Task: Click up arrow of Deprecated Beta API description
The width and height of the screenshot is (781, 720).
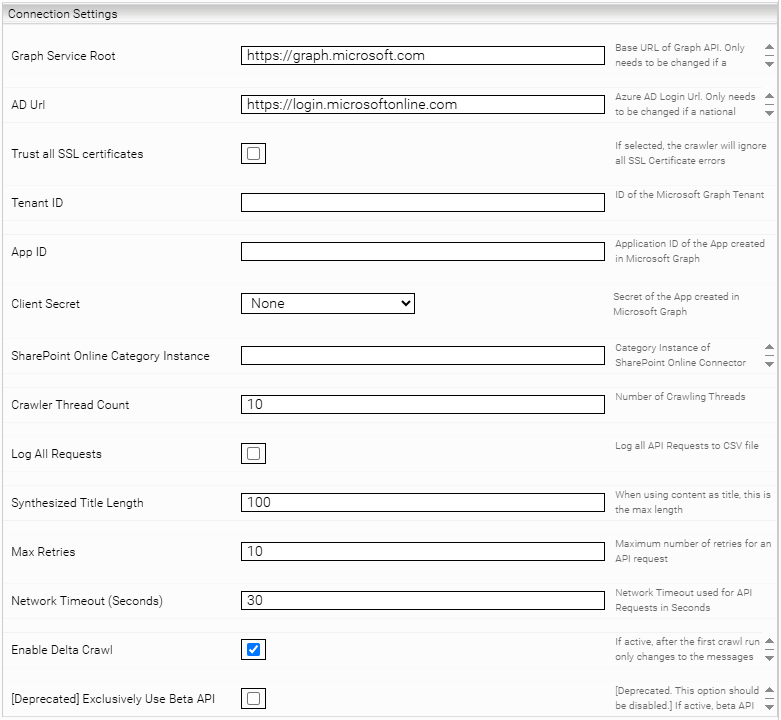Action: pyautogui.click(x=769, y=691)
